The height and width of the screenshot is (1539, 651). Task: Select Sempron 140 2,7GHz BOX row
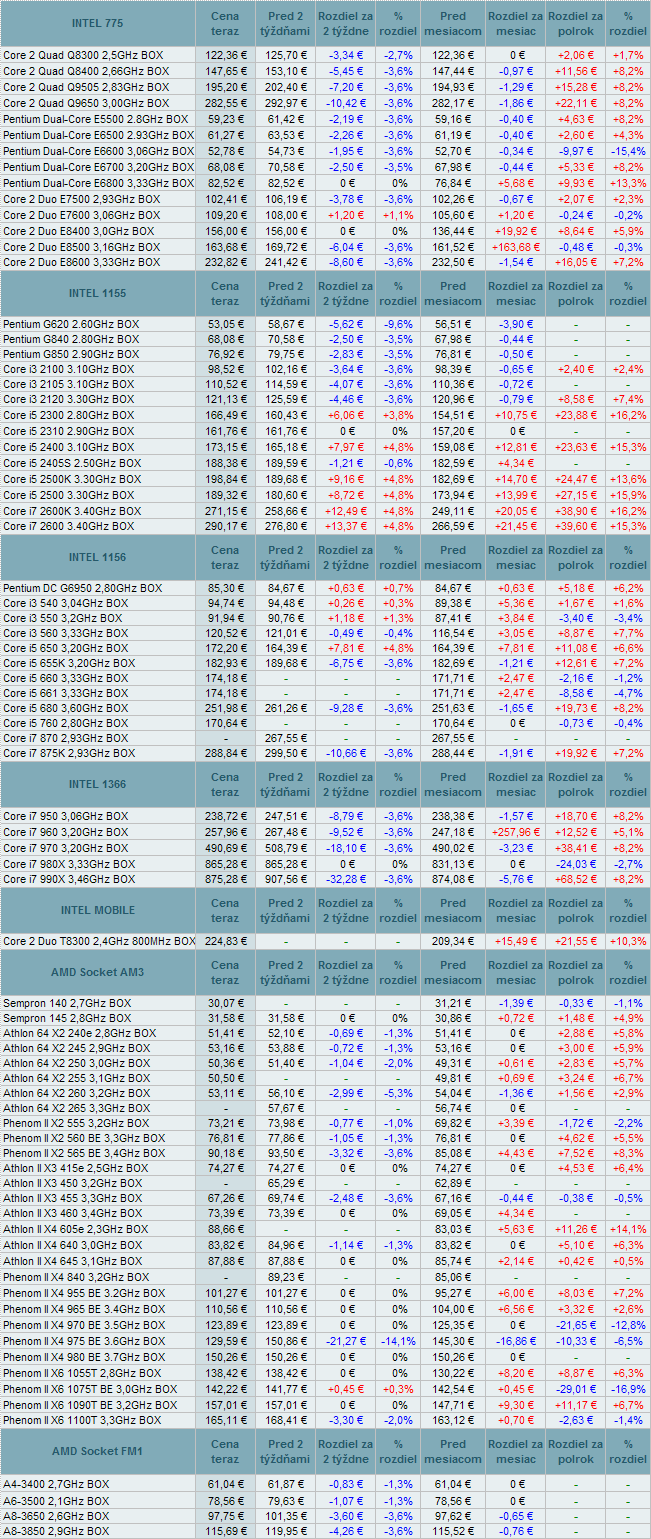coord(325,1003)
